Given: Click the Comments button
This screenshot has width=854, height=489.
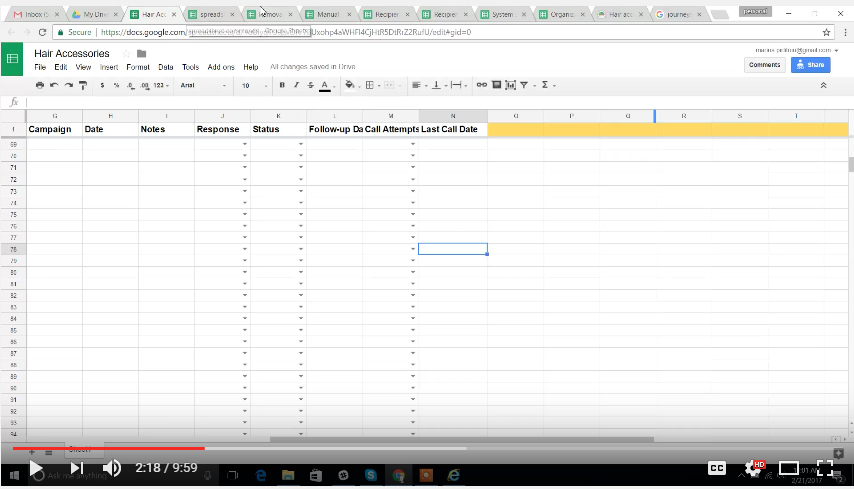Looking at the screenshot, I should (765, 65).
